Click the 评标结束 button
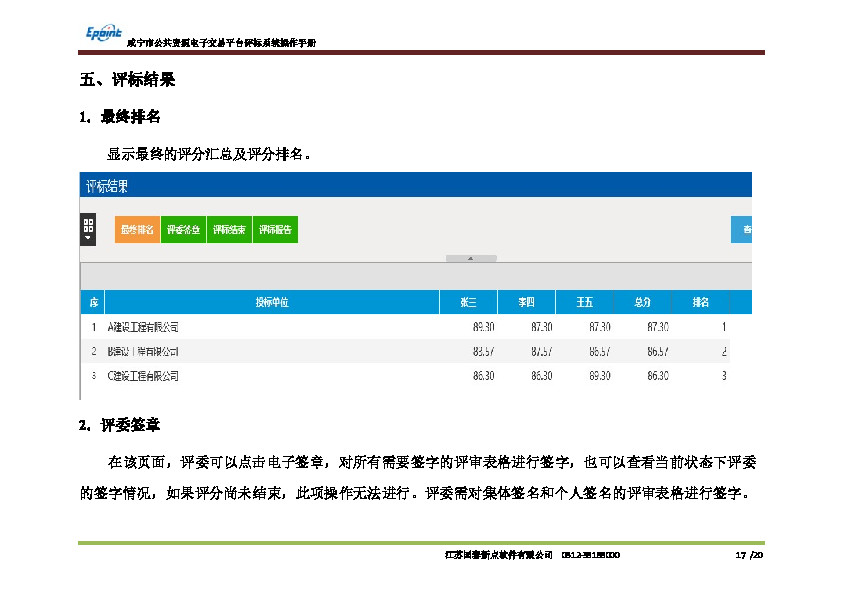Screen dimensions: 842x595 click(229, 230)
